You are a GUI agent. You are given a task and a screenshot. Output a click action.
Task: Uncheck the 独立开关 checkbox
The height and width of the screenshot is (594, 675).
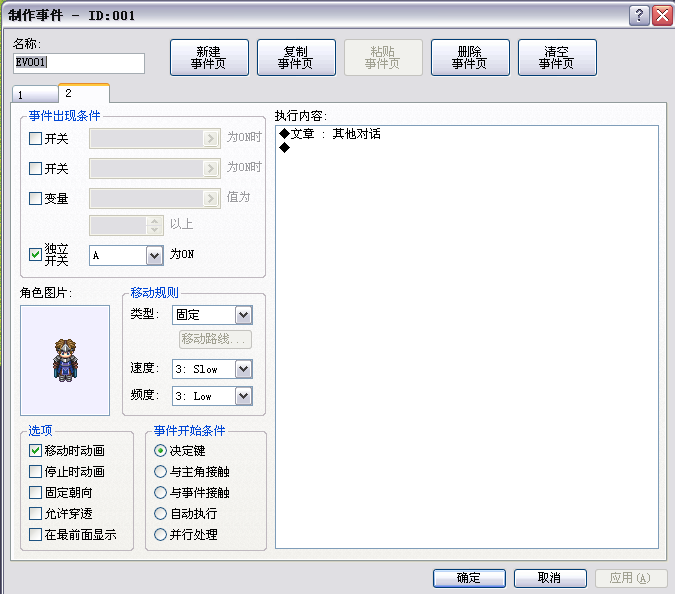coord(35,254)
